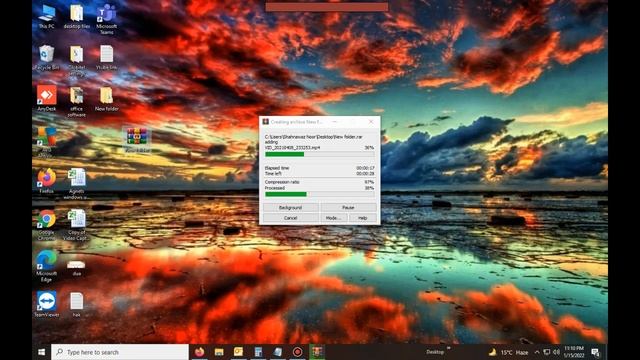Open Firefox from the taskbar
This screenshot has height=360, width=640.
click(200, 352)
